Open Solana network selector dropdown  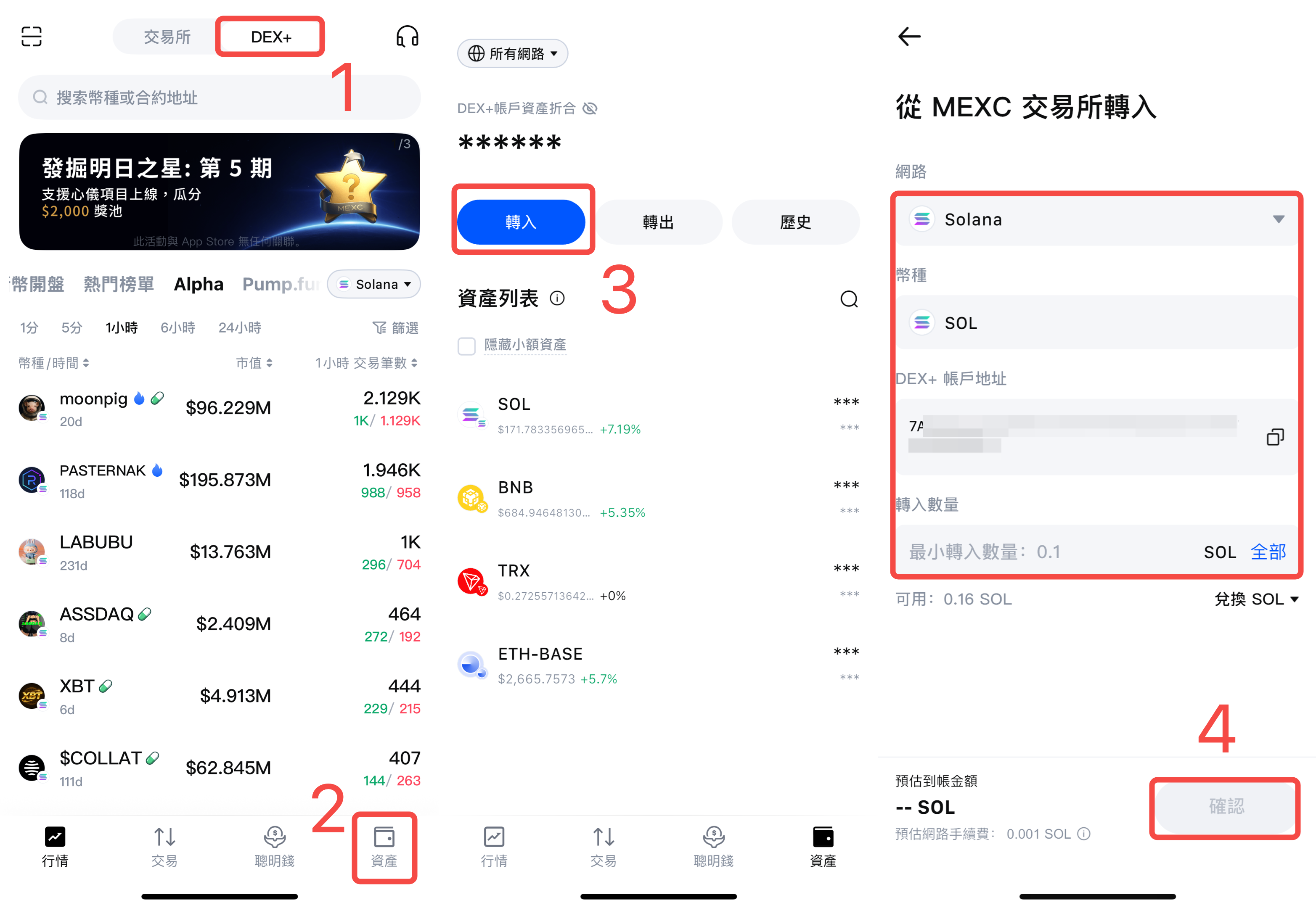[1097, 219]
